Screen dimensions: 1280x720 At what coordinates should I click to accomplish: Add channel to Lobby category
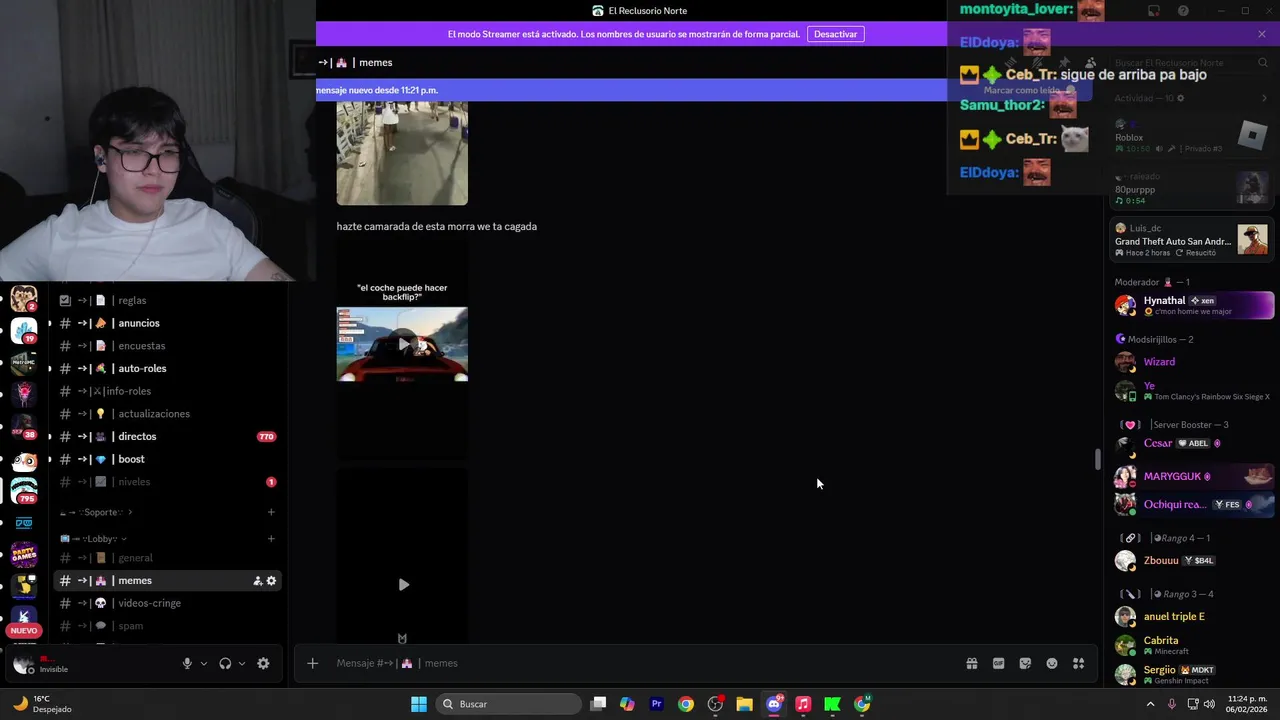coord(271,539)
